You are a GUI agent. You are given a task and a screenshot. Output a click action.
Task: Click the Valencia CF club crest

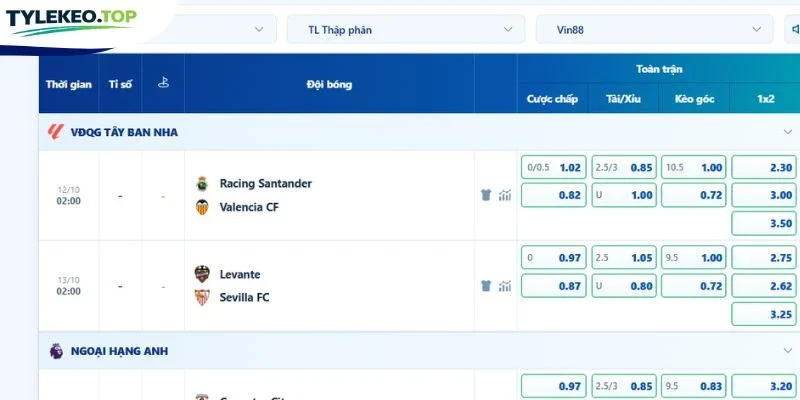202,207
